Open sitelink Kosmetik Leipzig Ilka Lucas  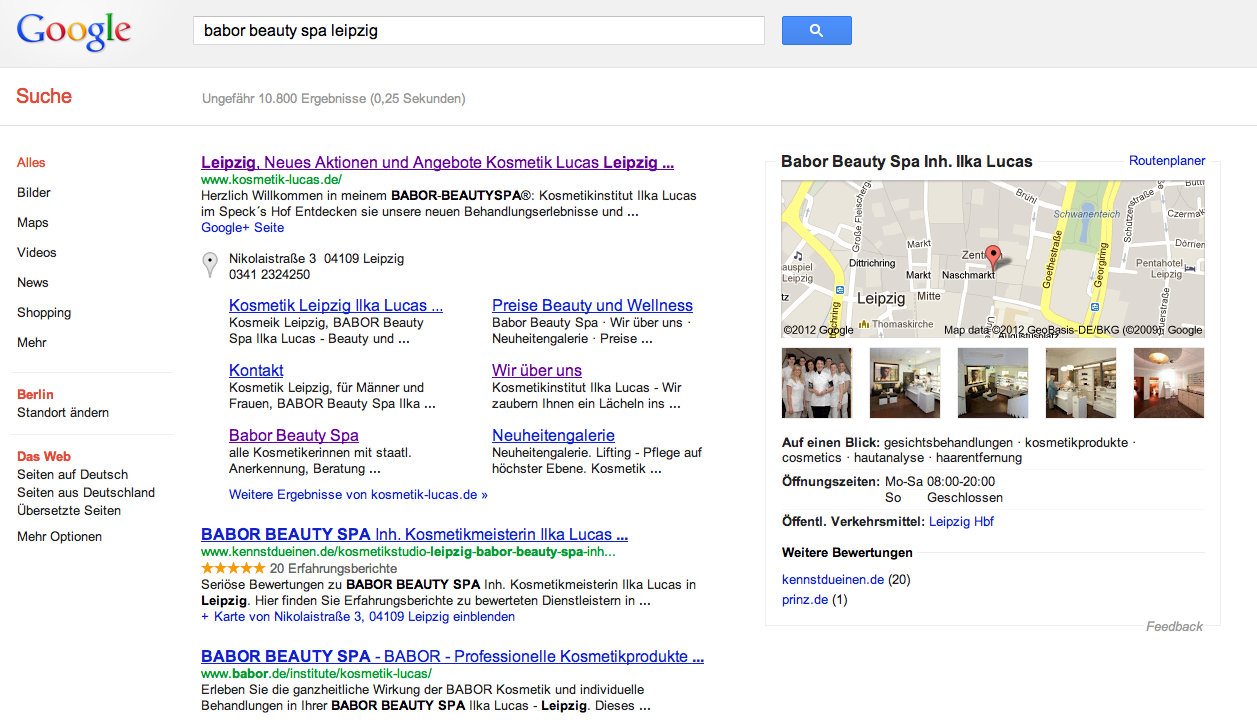click(x=336, y=306)
